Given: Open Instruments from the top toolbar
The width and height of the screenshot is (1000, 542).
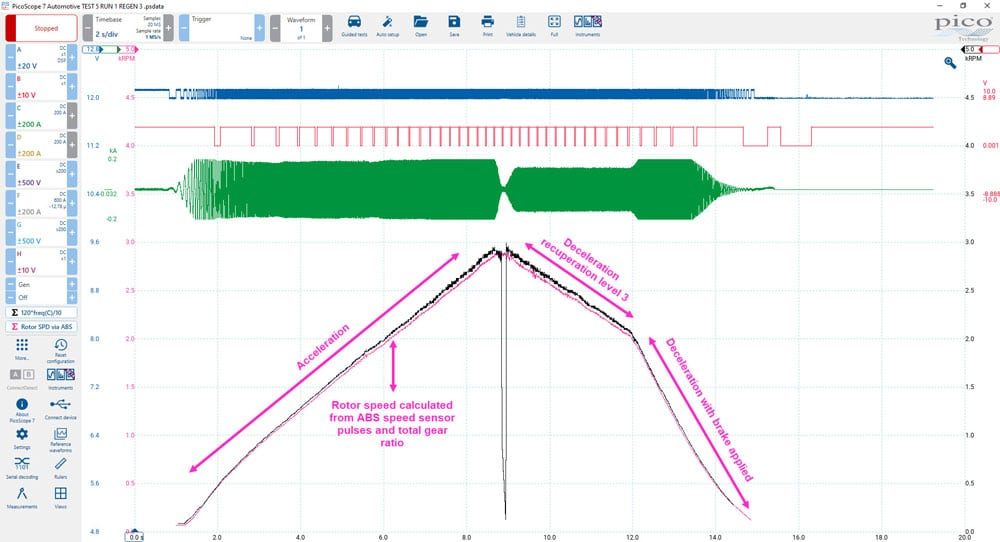Looking at the screenshot, I should tap(587, 26).
